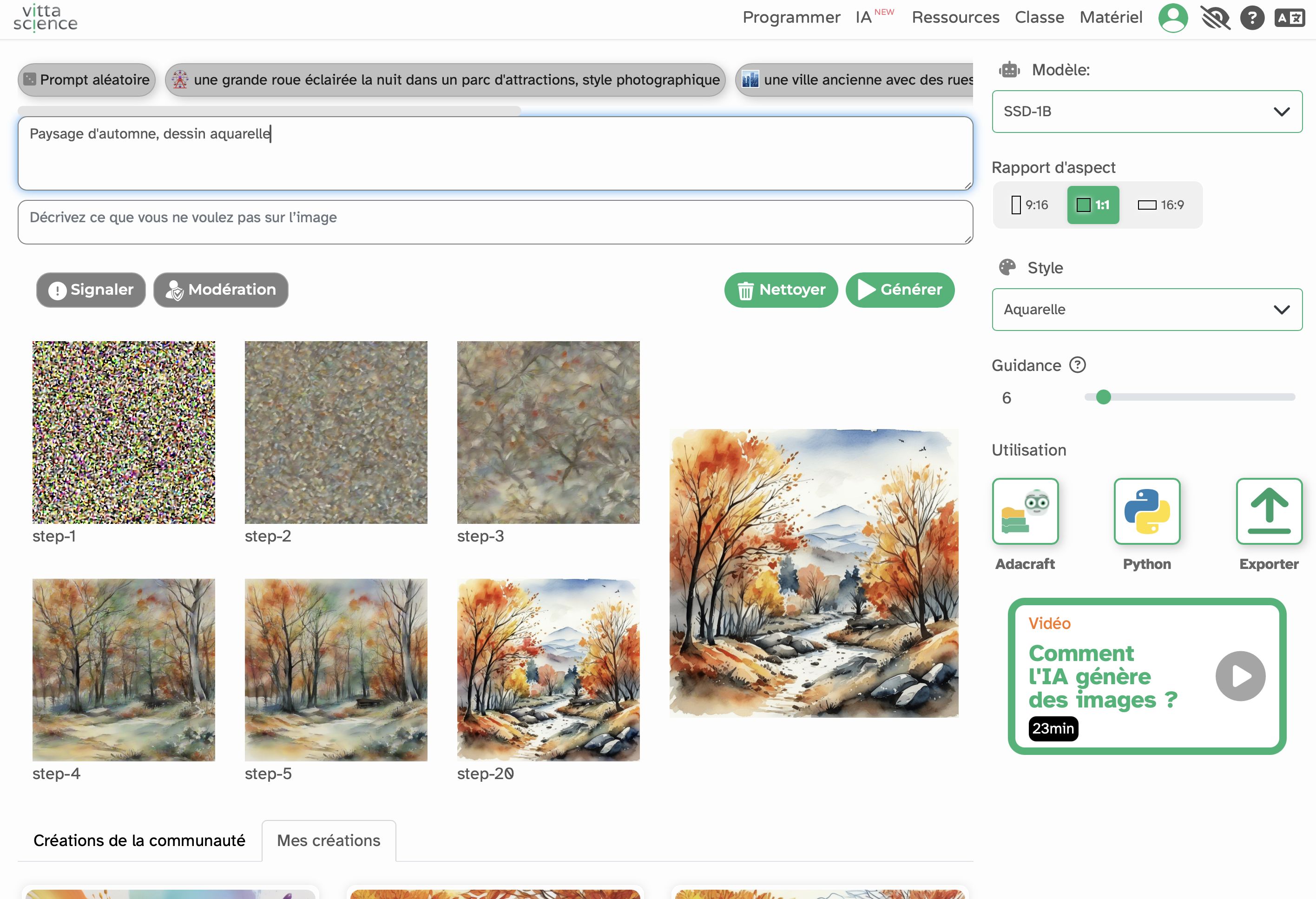The image size is (1316, 899).
Task: Open the Style Aquarelle dropdown
Action: [x=1147, y=309]
